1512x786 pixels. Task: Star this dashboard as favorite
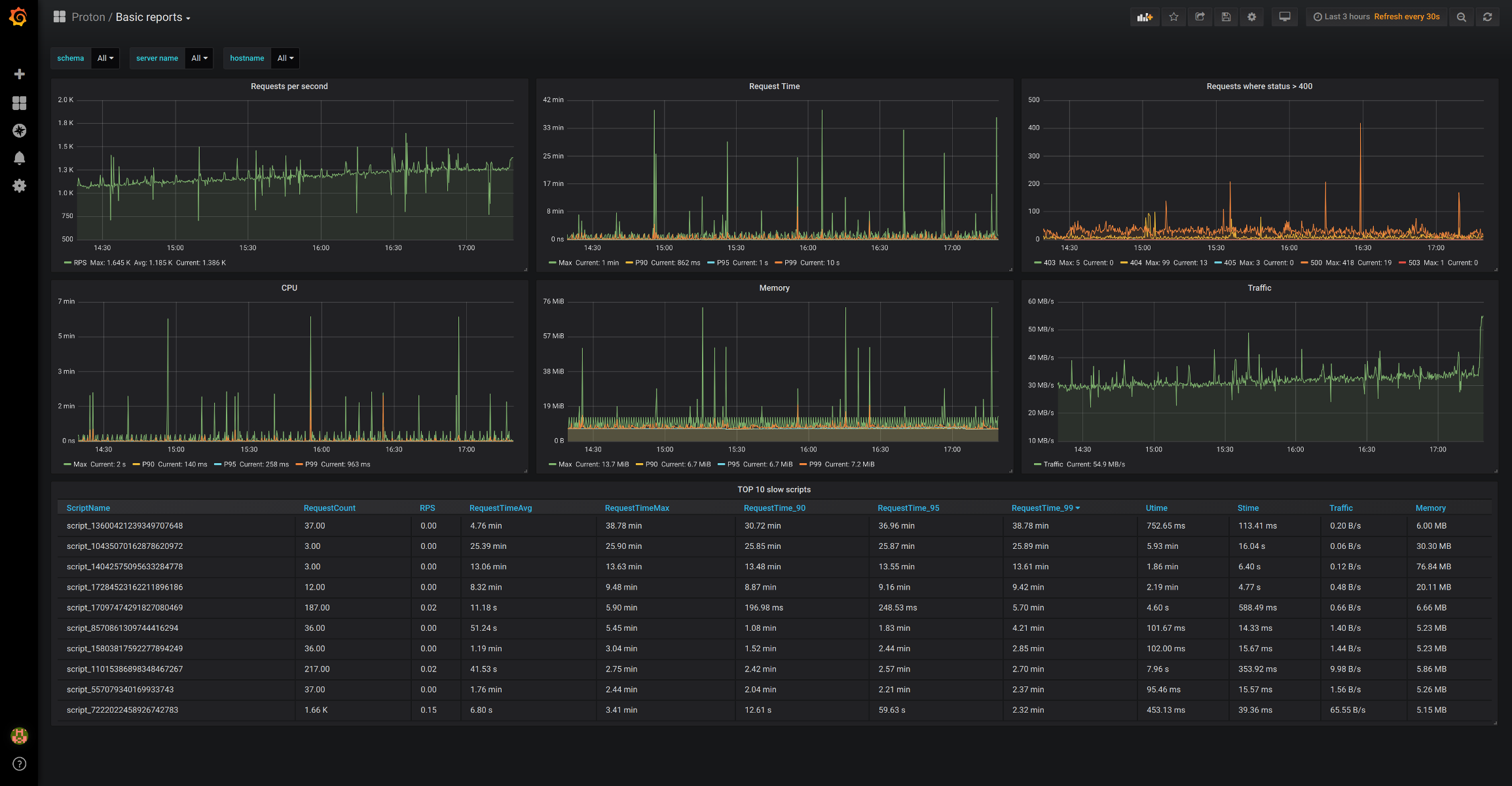[x=1173, y=17]
